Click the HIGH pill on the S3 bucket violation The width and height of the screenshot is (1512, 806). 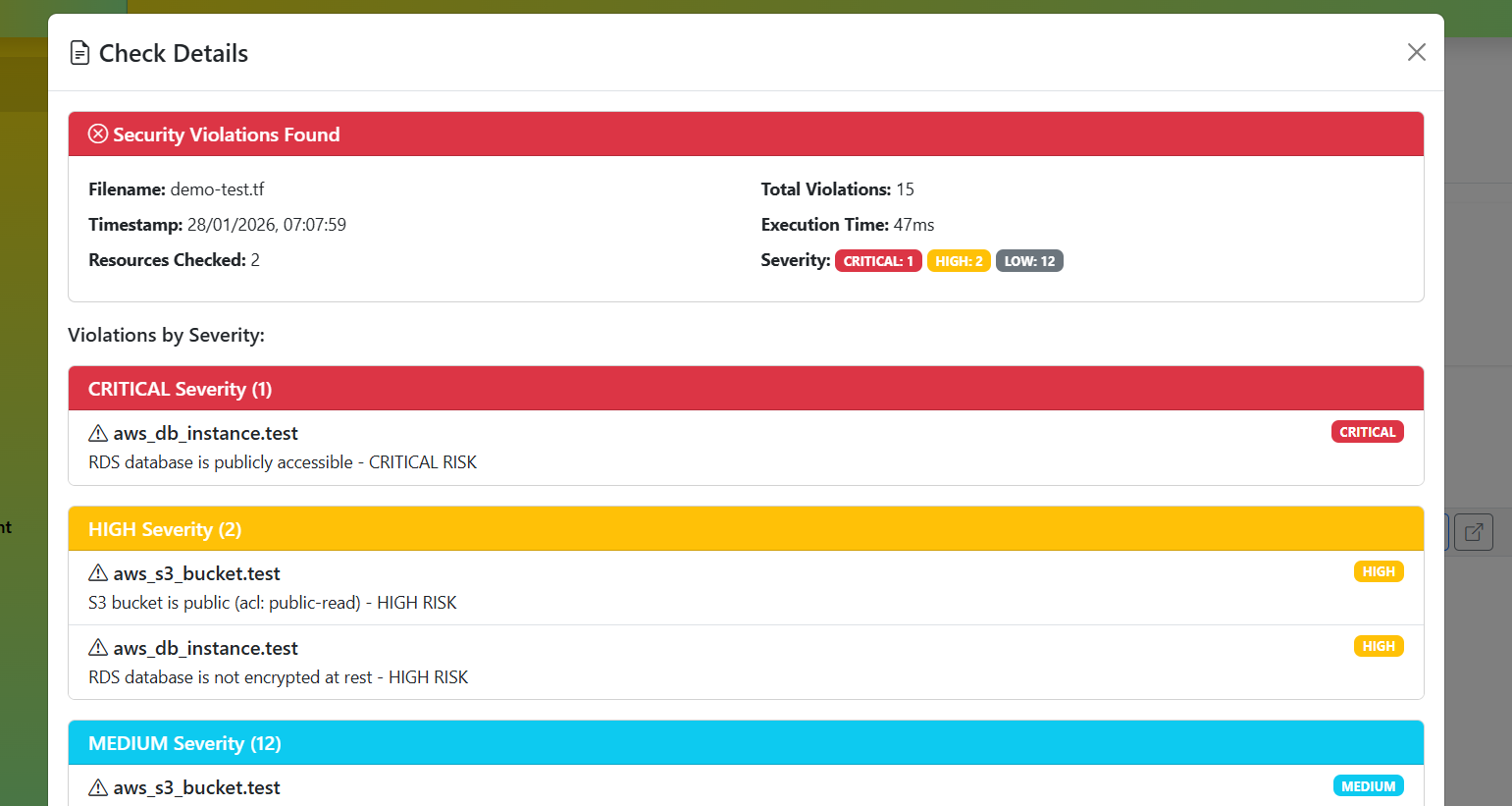tap(1379, 570)
